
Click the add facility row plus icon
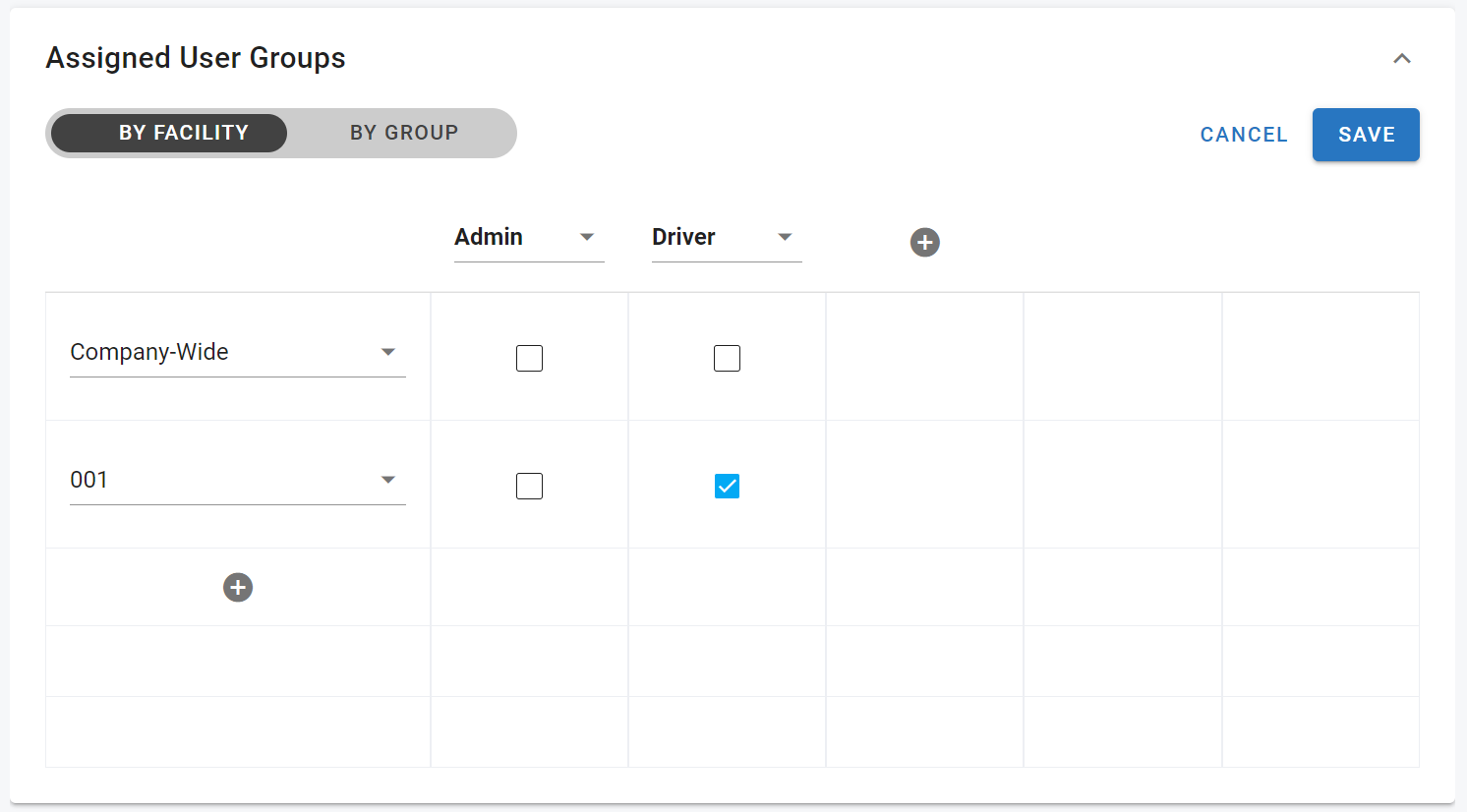[x=238, y=587]
